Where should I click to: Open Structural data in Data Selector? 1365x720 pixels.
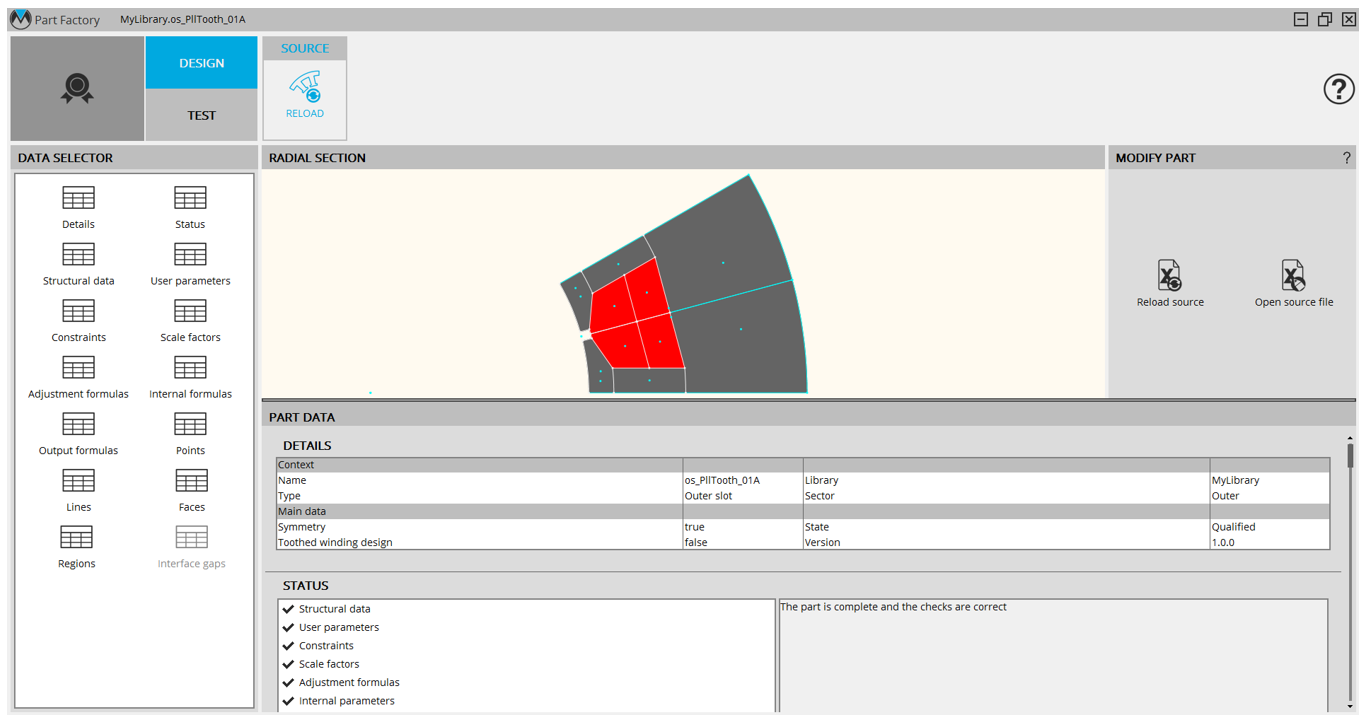pos(78,255)
